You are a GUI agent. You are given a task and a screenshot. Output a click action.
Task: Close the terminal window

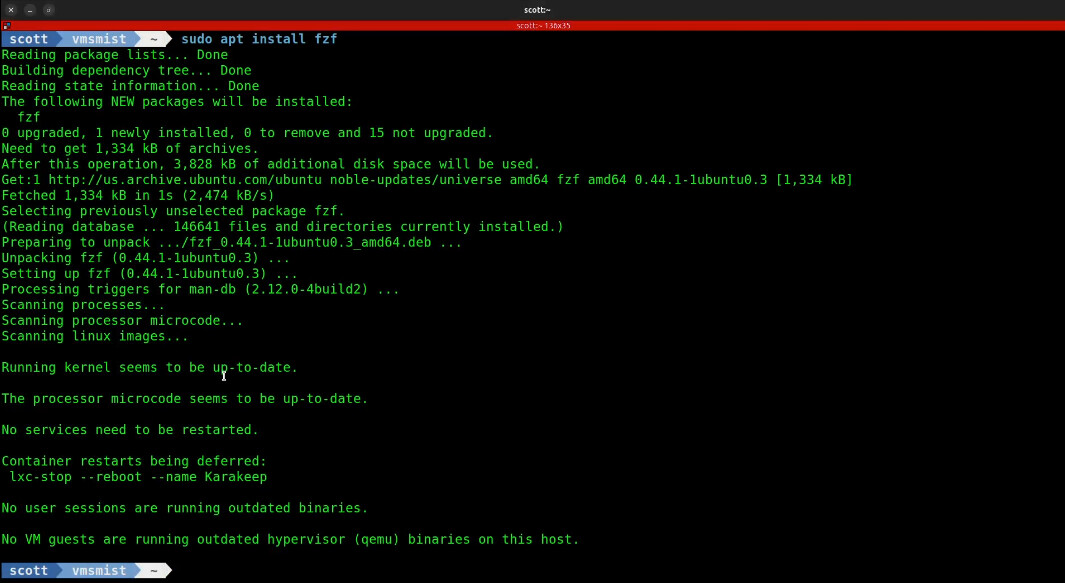[10, 9]
